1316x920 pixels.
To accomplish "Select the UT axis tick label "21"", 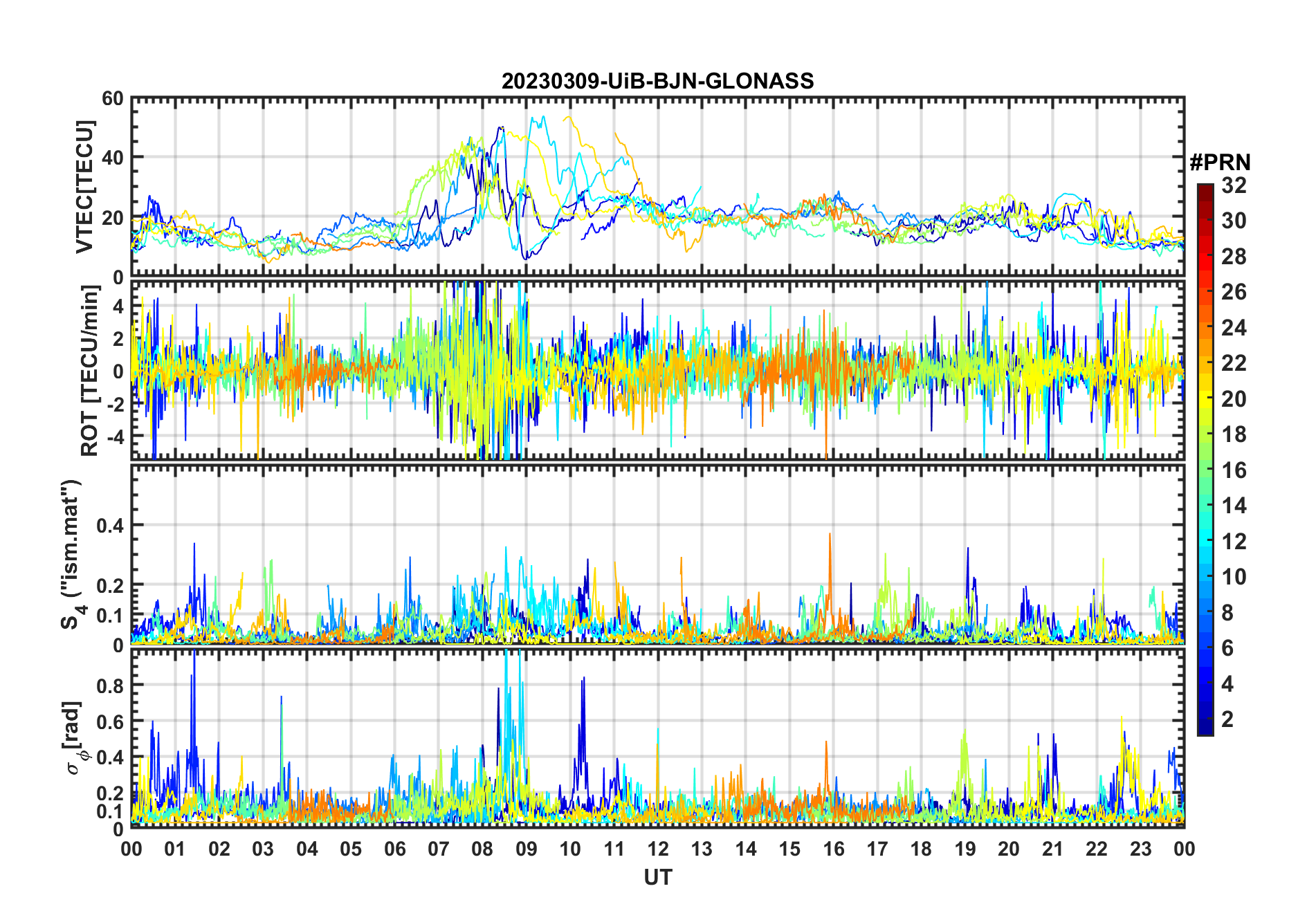I will click(x=1052, y=849).
